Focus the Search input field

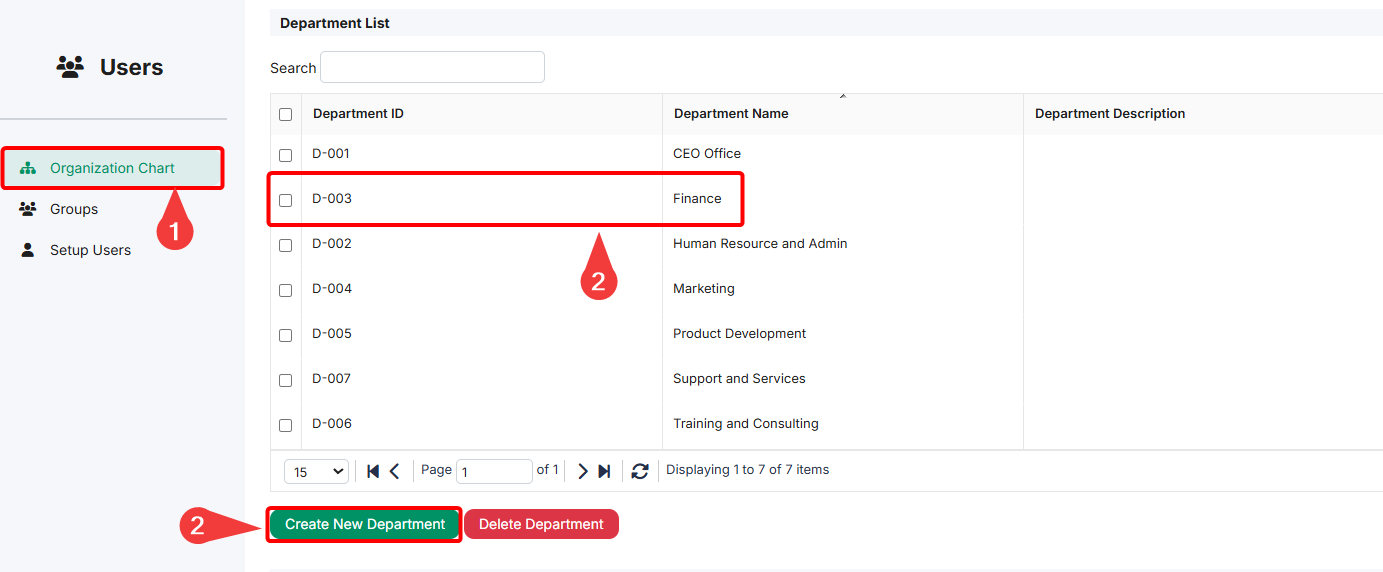pyautogui.click(x=432, y=67)
